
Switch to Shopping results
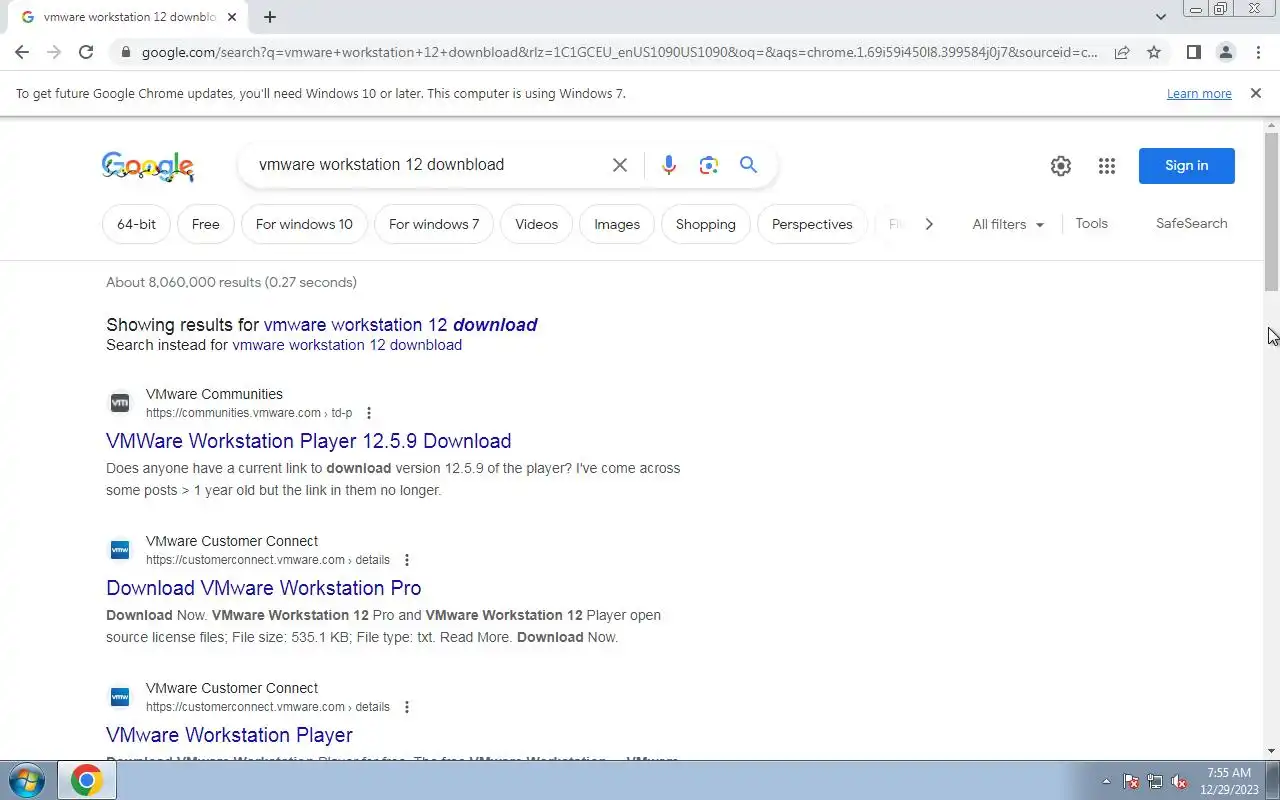point(705,224)
